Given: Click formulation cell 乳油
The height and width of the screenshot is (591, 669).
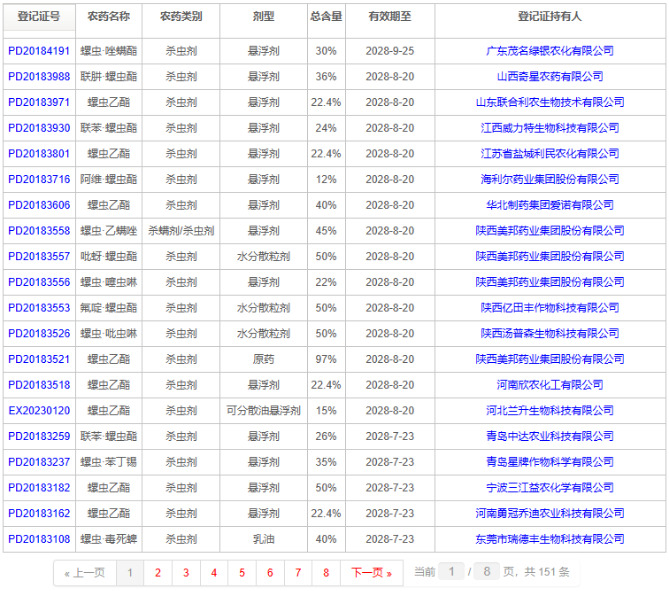Looking at the screenshot, I should point(263,539).
